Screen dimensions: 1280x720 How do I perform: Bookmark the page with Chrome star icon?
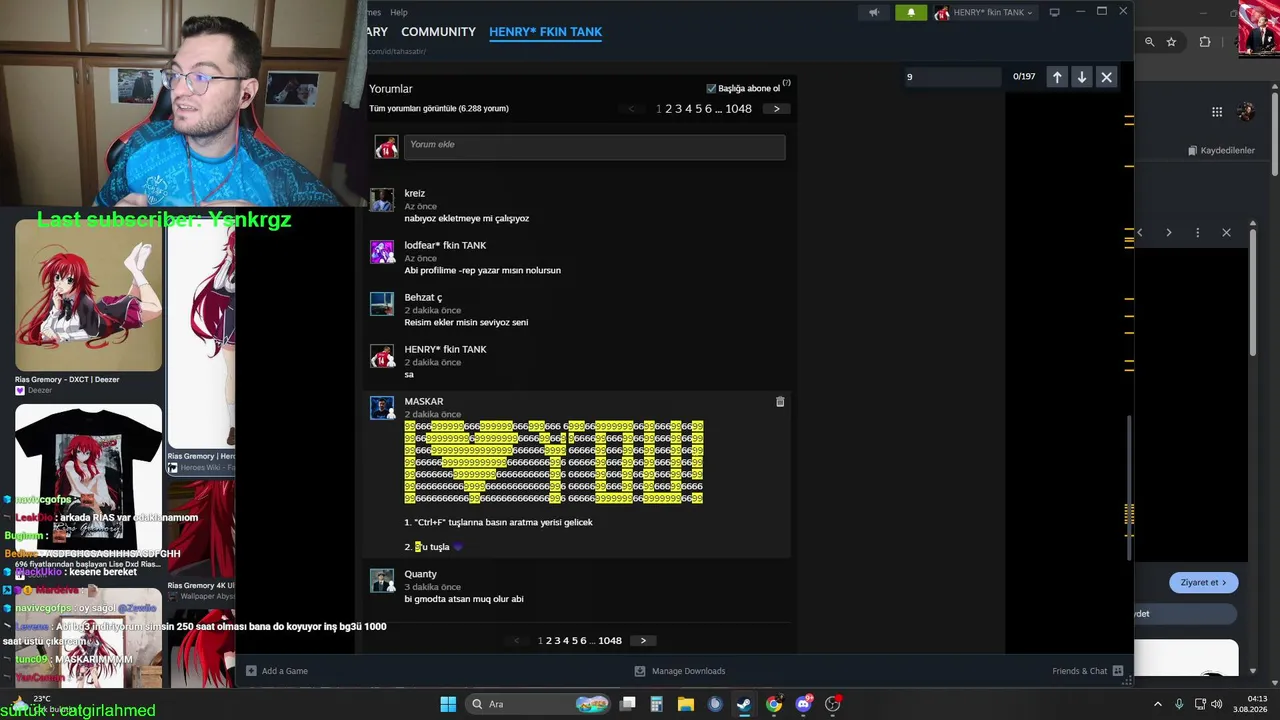click(x=1171, y=42)
